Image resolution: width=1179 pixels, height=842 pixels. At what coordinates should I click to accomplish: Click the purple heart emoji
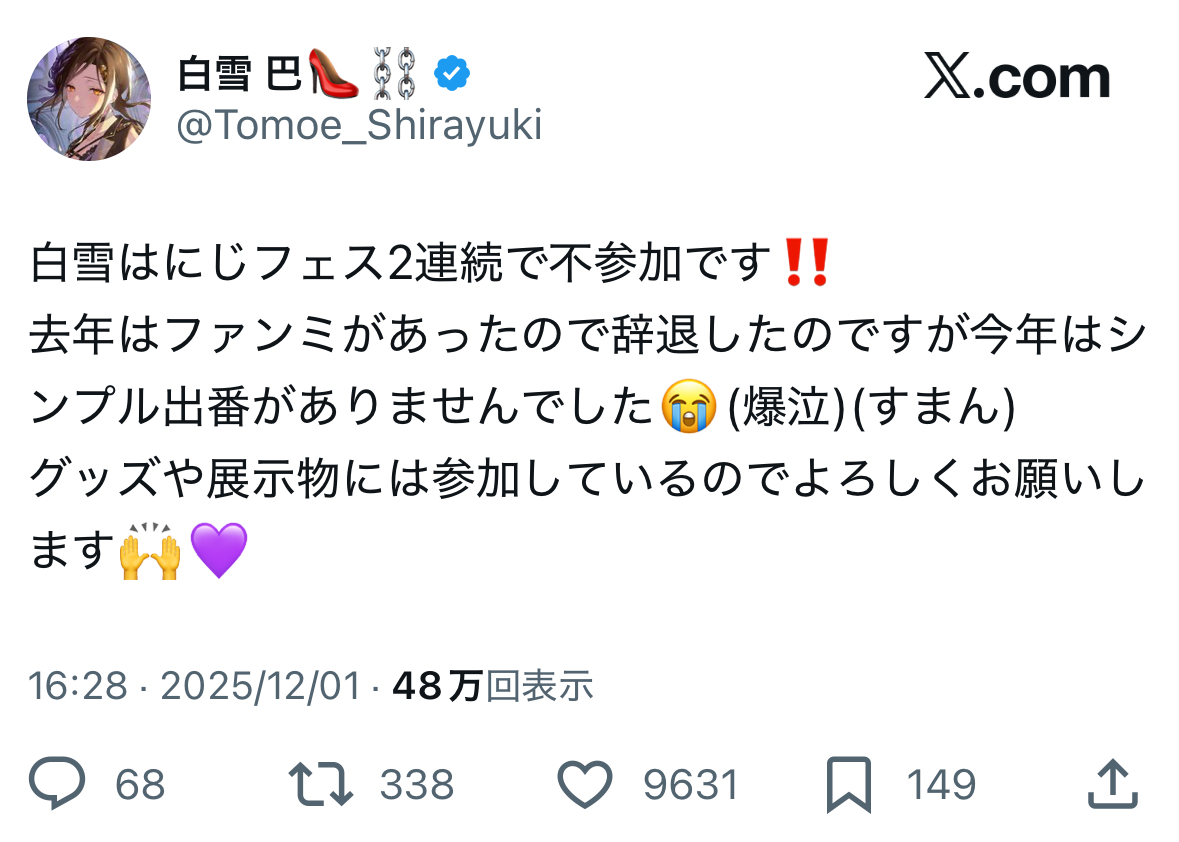(x=218, y=550)
